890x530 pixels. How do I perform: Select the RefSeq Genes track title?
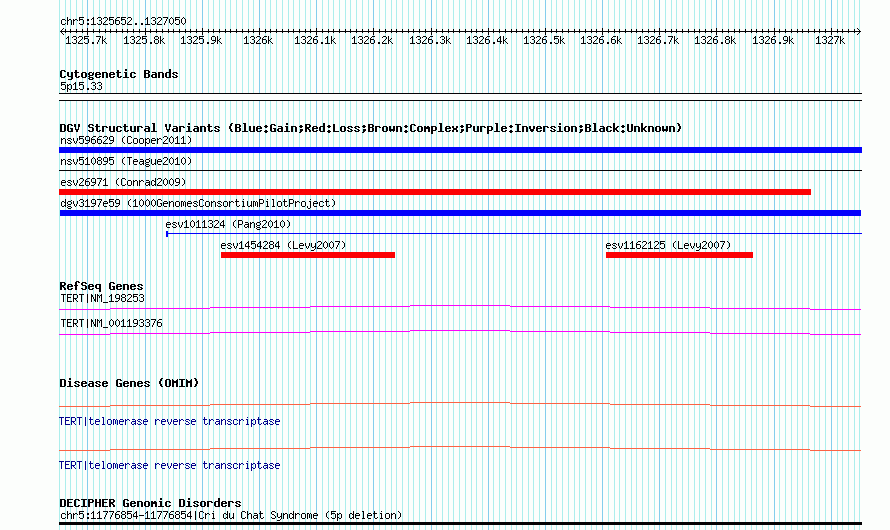click(x=101, y=286)
